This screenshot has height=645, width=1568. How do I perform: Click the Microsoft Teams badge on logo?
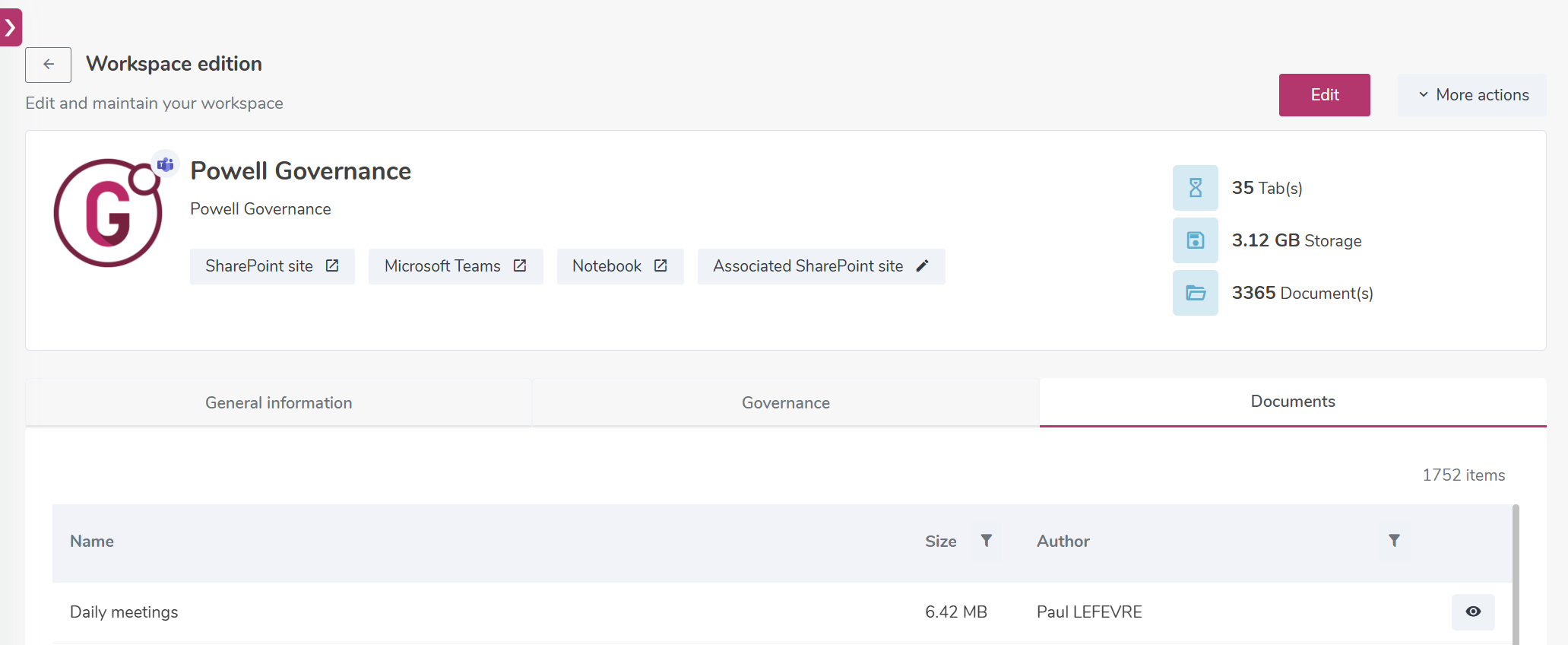pyautogui.click(x=166, y=164)
